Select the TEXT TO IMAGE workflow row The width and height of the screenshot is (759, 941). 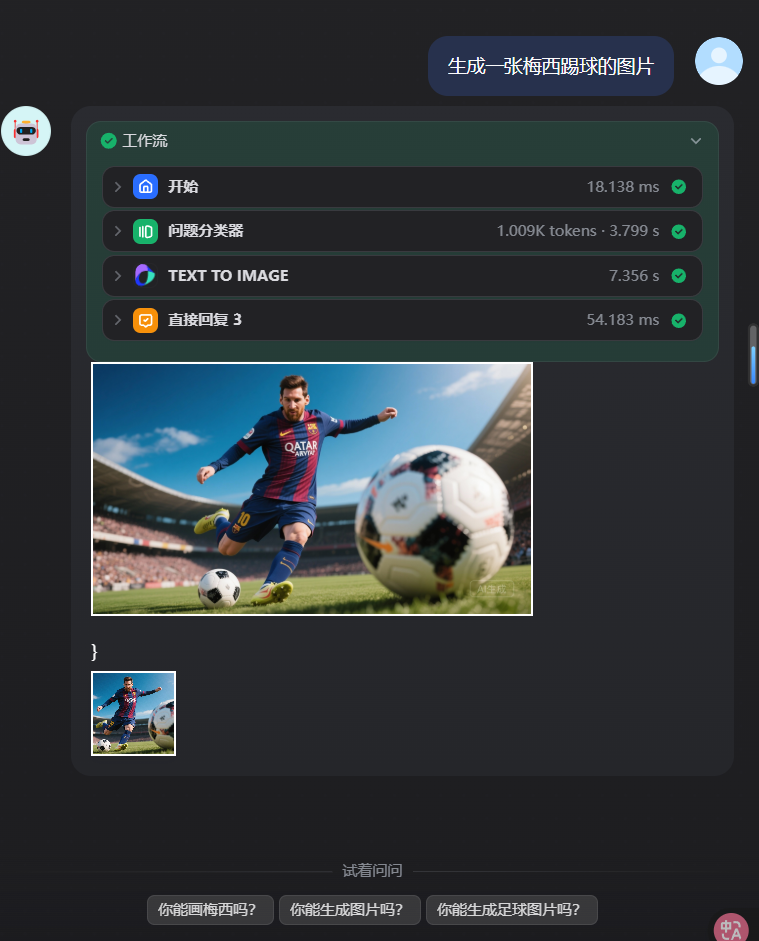[400, 276]
